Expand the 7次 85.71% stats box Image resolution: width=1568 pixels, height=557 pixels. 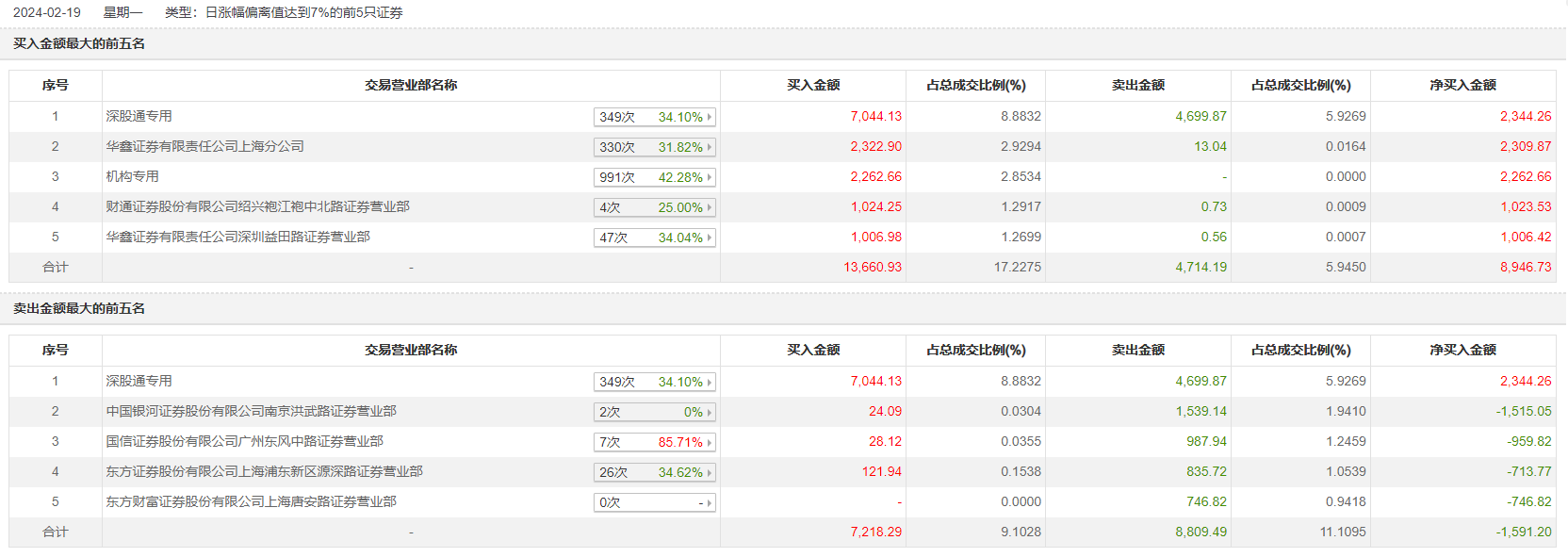tap(654, 442)
